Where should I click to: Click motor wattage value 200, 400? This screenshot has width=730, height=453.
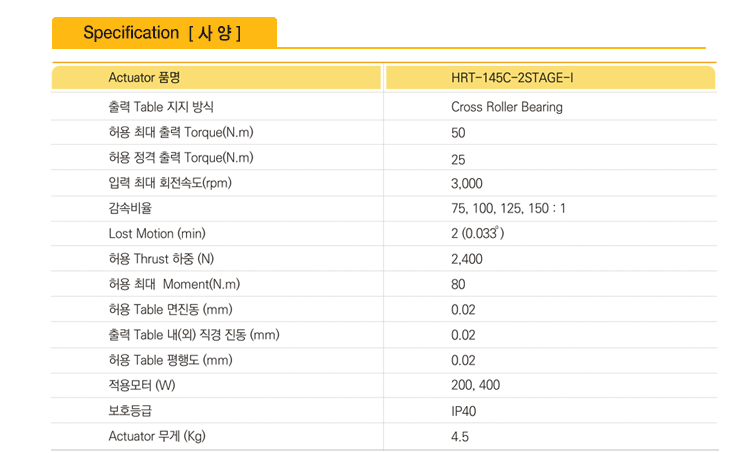click(475, 385)
